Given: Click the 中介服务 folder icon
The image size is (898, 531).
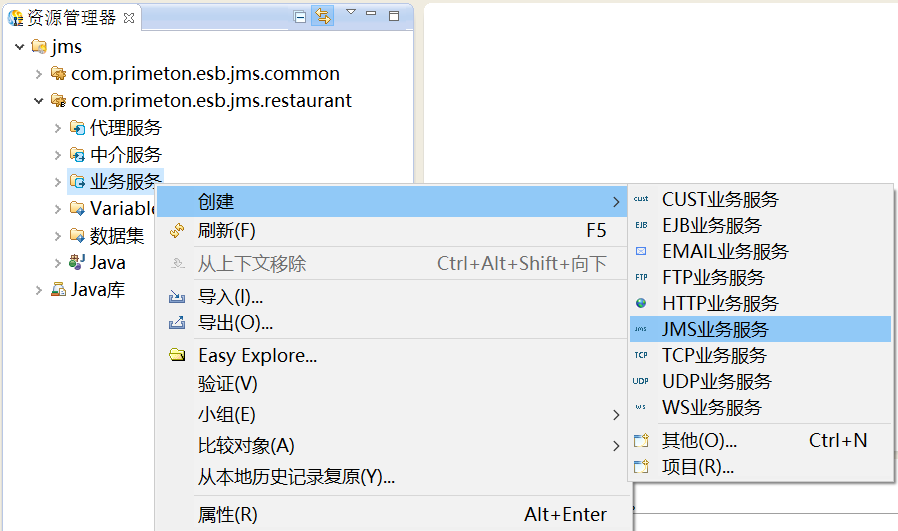Looking at the screenshot, I should pyautogui.click(x=77, y=154).
